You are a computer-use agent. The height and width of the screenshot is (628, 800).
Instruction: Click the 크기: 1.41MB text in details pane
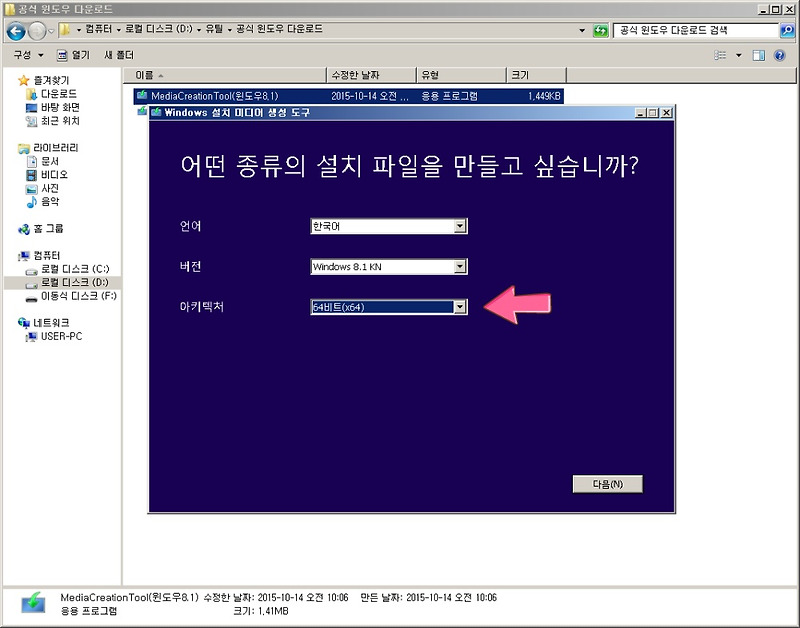pos(261,611)
